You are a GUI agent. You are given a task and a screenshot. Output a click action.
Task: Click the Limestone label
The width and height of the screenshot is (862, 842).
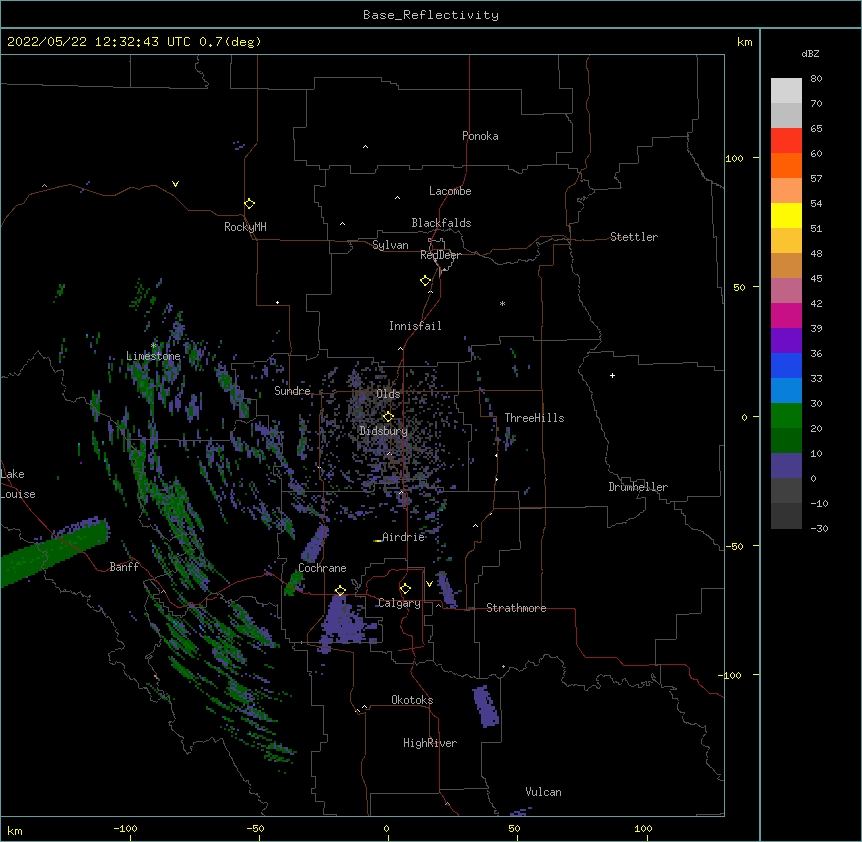pyautogui.click(x=153, y=356)
